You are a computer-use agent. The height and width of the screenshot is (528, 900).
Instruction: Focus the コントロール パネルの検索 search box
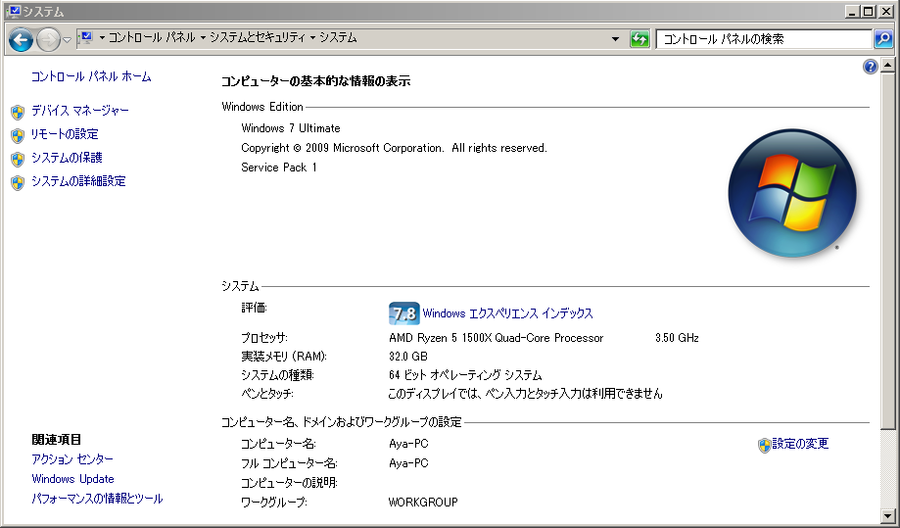pyautogui.click(x=763, y=39)
